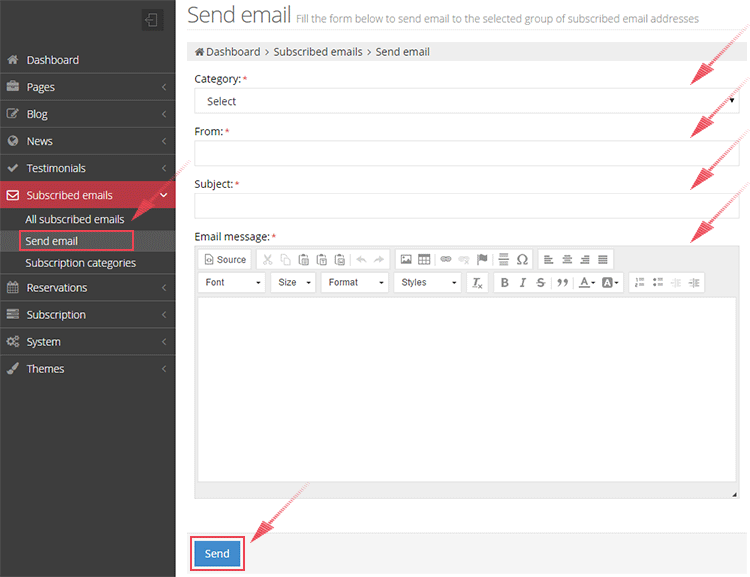The width and height of the screenshot is (750, 577).
Task: Insert special character with Omega icon
Action: point(522,259)
